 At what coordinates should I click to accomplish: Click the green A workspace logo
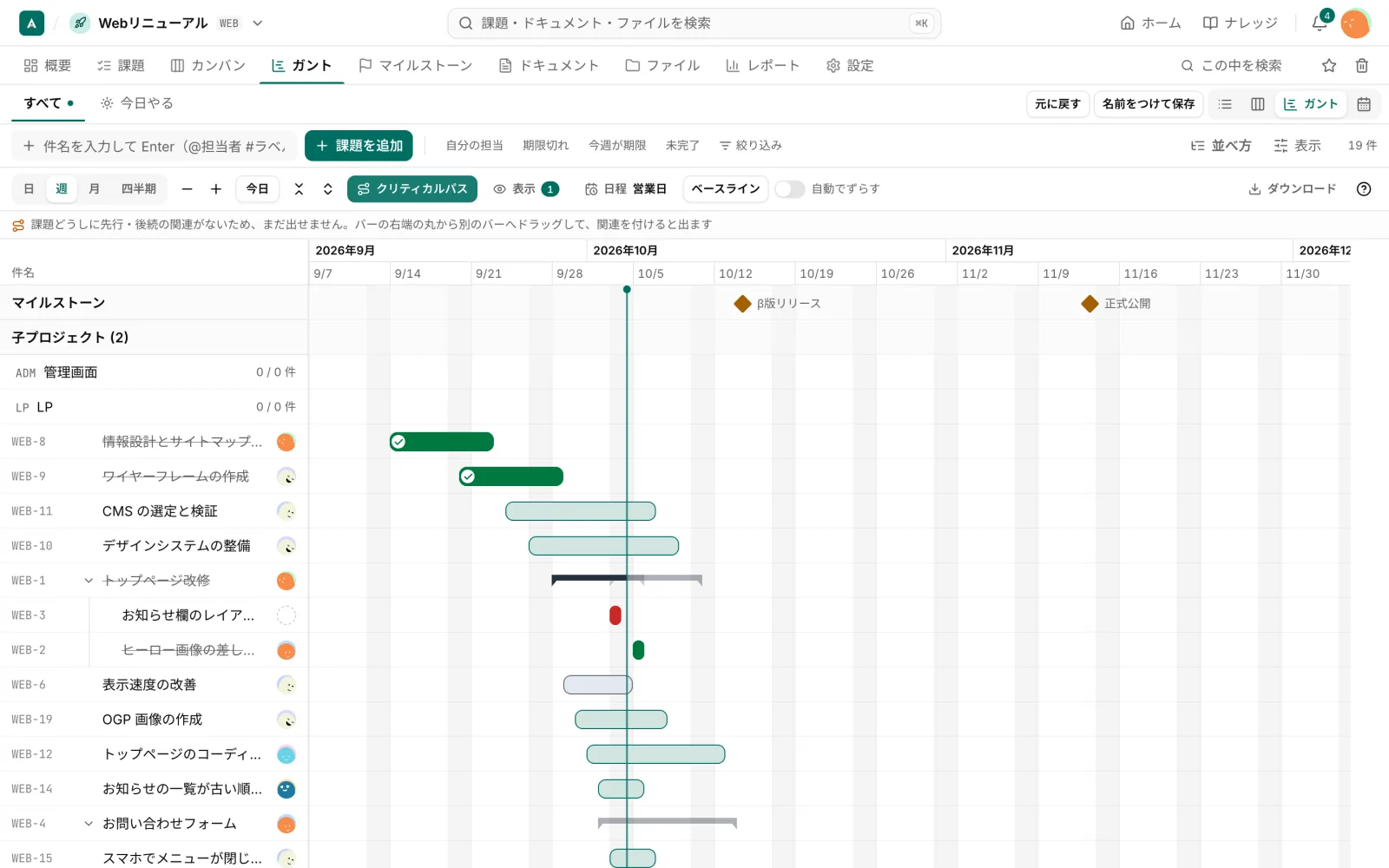coord(31,23)
